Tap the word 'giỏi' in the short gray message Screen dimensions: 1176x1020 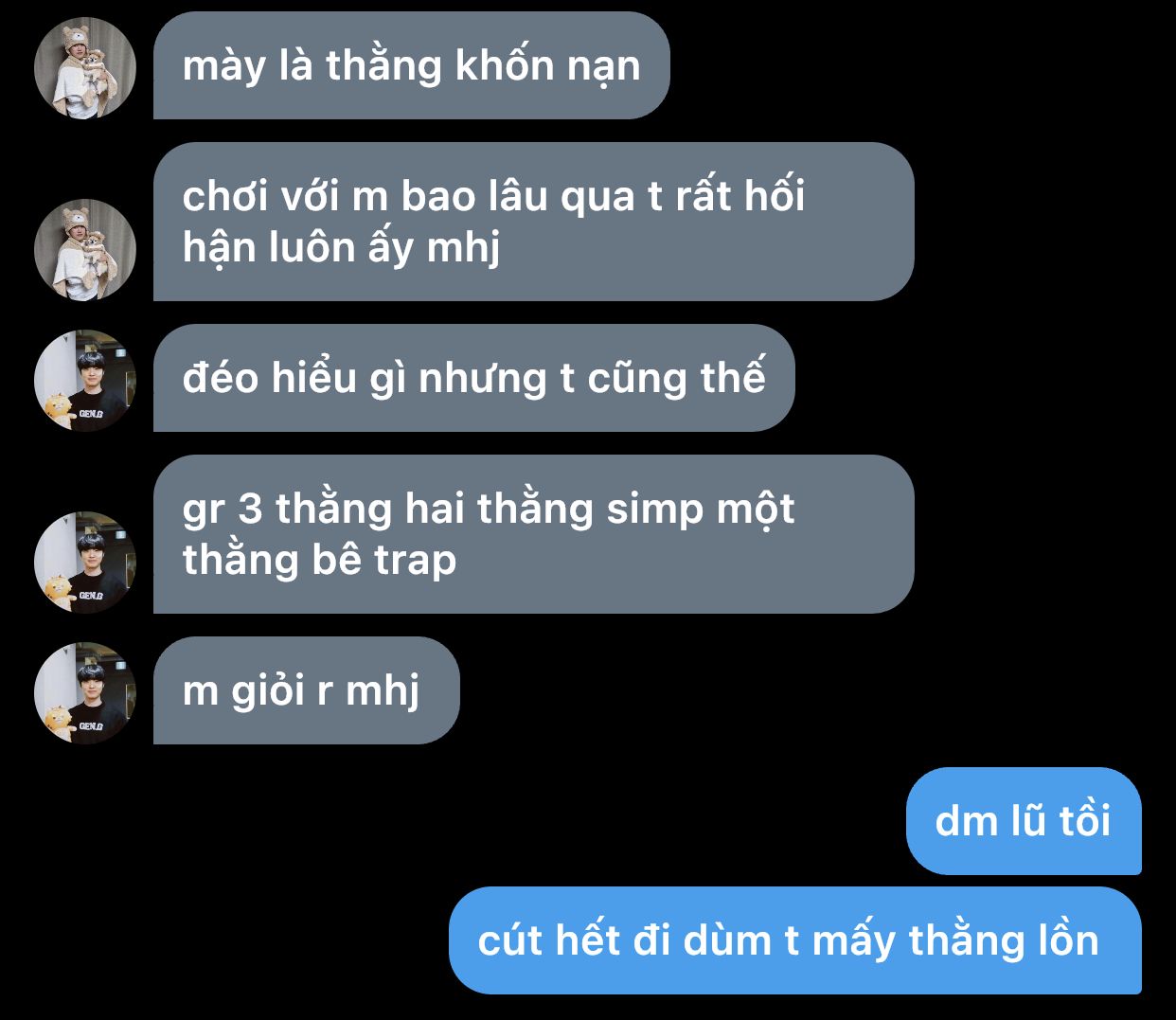tap(269, 691)
